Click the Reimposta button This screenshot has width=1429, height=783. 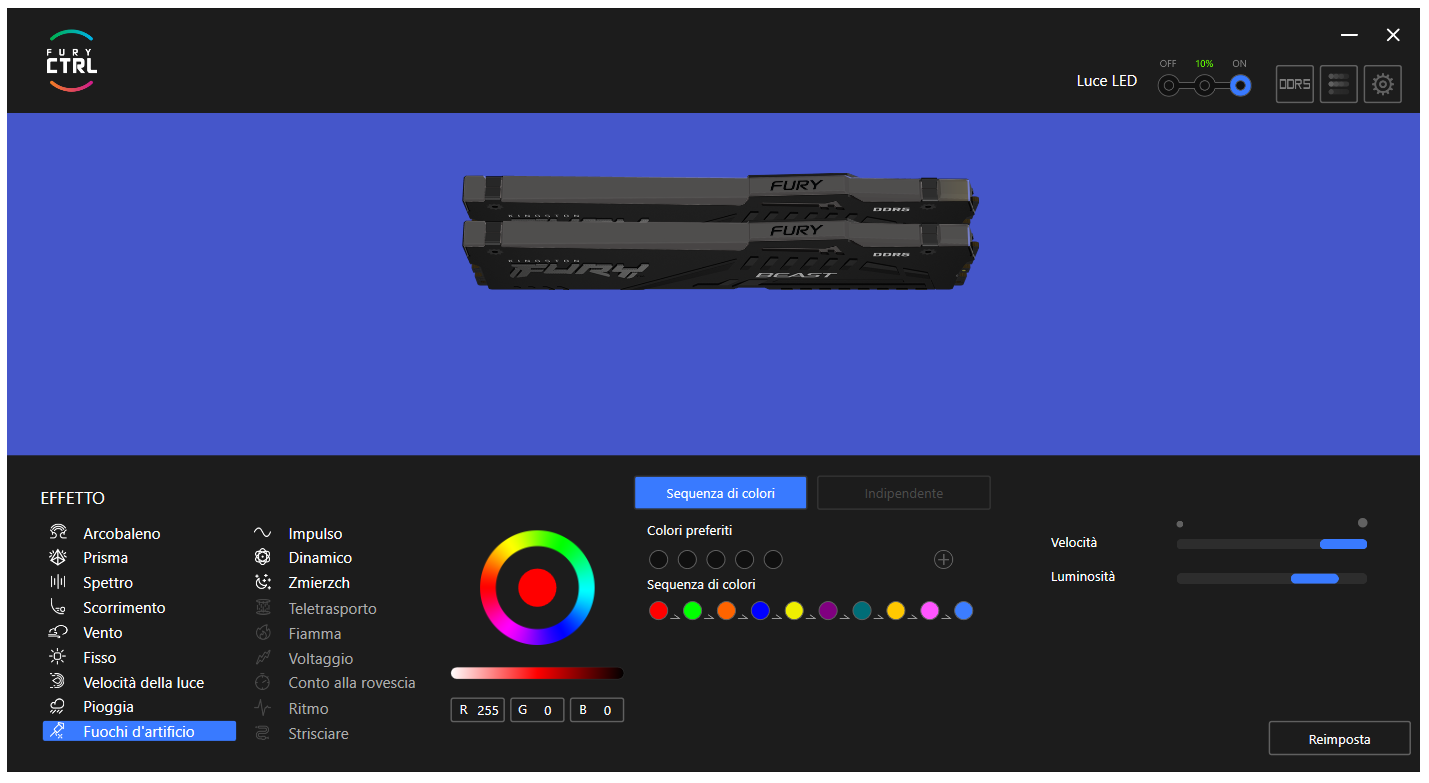pyautogui.click(x=1340, y=739)
